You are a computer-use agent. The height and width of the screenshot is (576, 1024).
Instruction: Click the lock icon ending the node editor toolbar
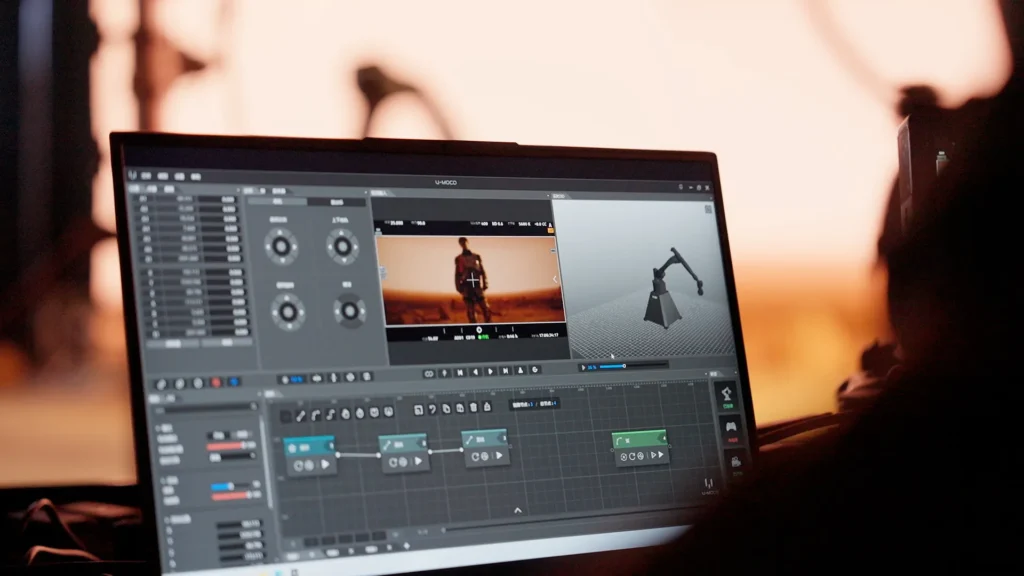pos(487,408)
